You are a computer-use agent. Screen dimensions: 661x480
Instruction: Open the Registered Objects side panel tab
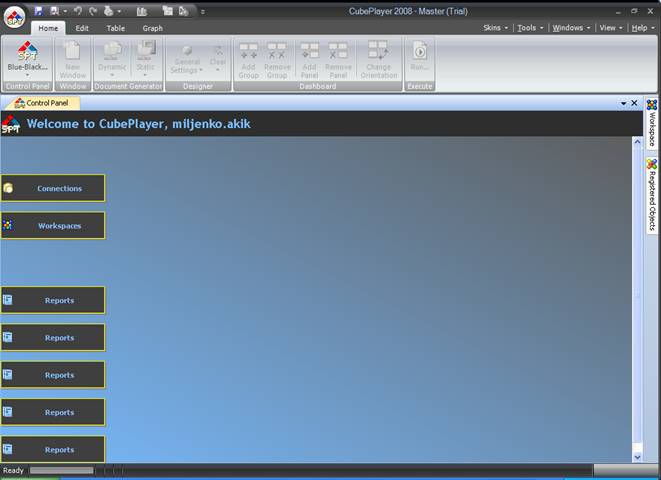click(x=652, y=195)
